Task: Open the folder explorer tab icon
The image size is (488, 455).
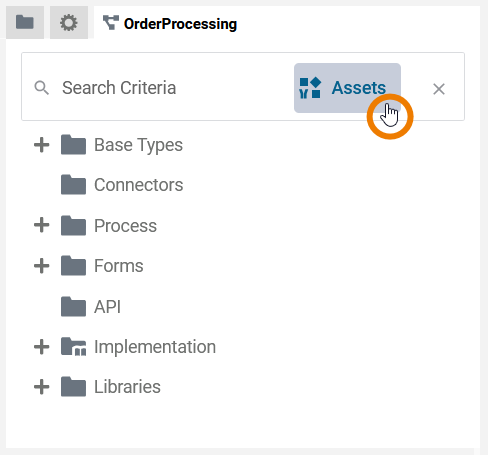Action: (x=25, y=22)
